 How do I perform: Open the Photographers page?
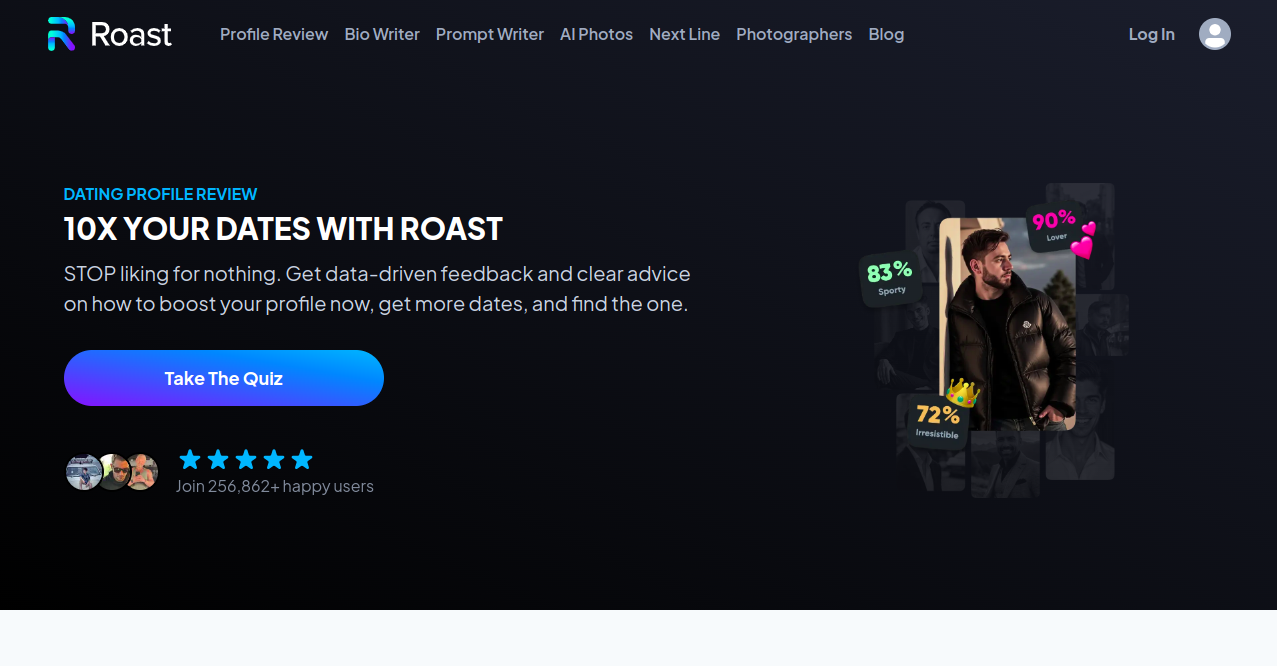[x=794, y=34]
